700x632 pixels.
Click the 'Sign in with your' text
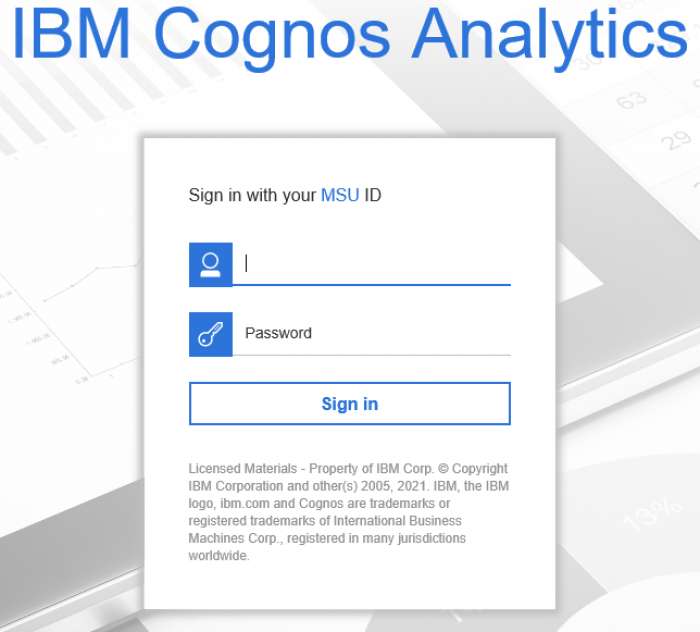[x=252, y=195]
